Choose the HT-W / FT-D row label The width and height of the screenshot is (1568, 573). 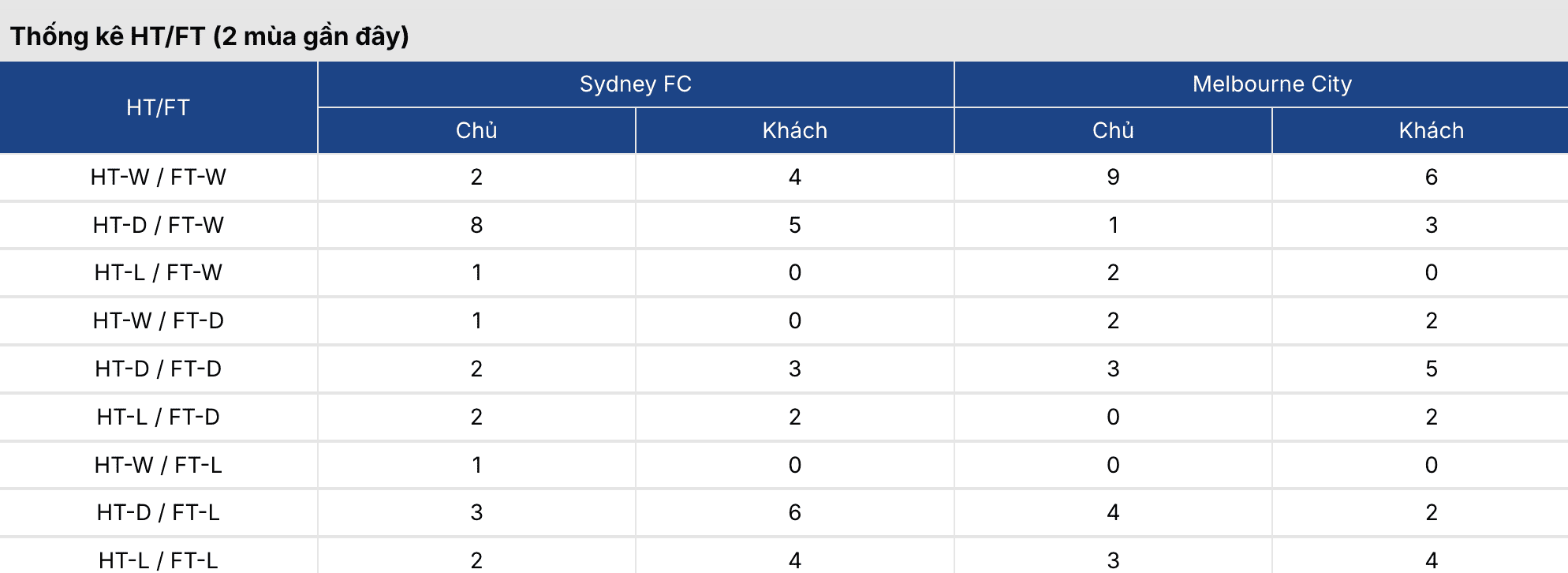tap(159, 320)
